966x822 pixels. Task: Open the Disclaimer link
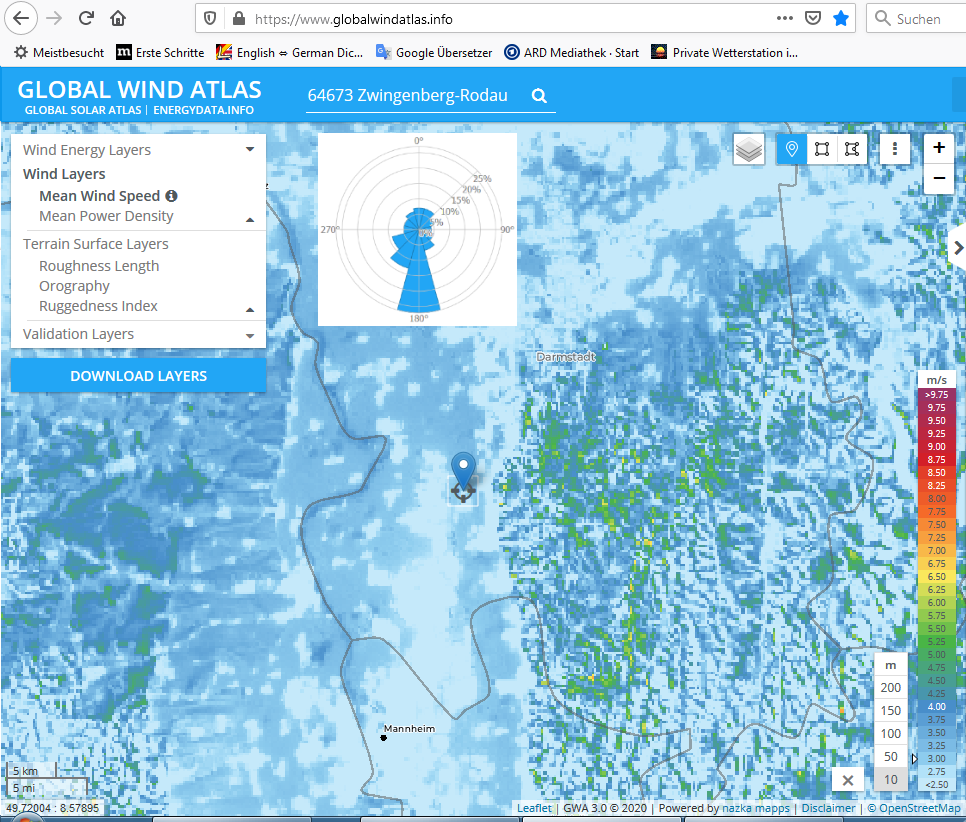pyautogui.click(x=828, y=808)
